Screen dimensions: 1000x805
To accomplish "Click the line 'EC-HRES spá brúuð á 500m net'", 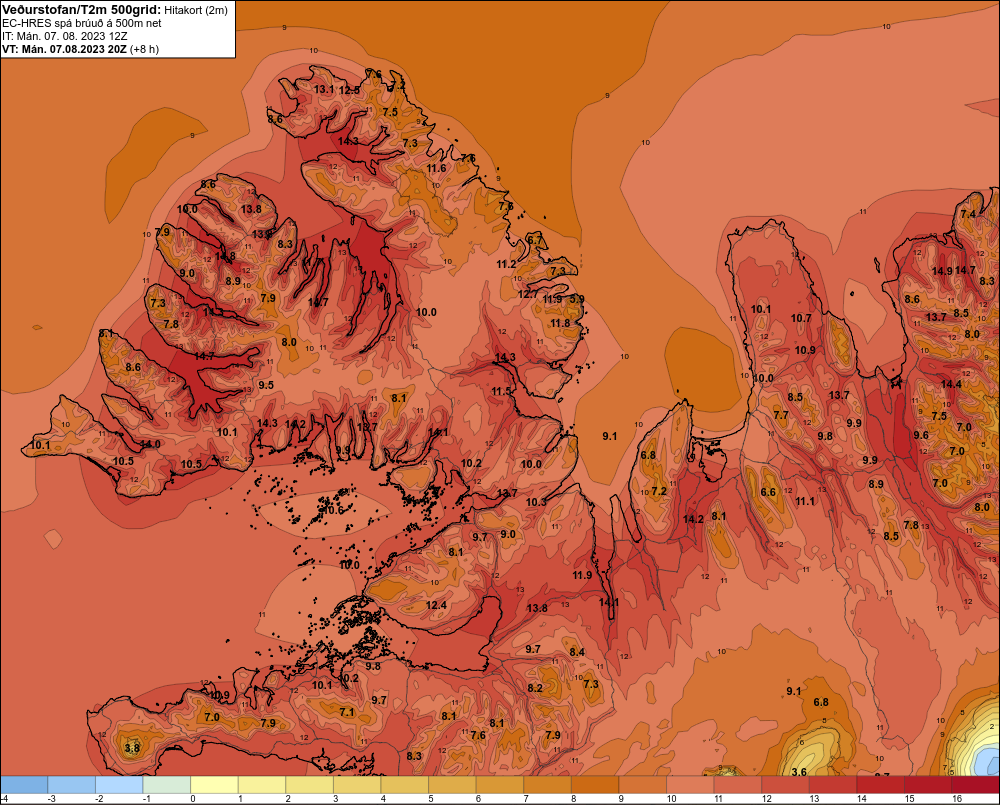I will 82,23.
